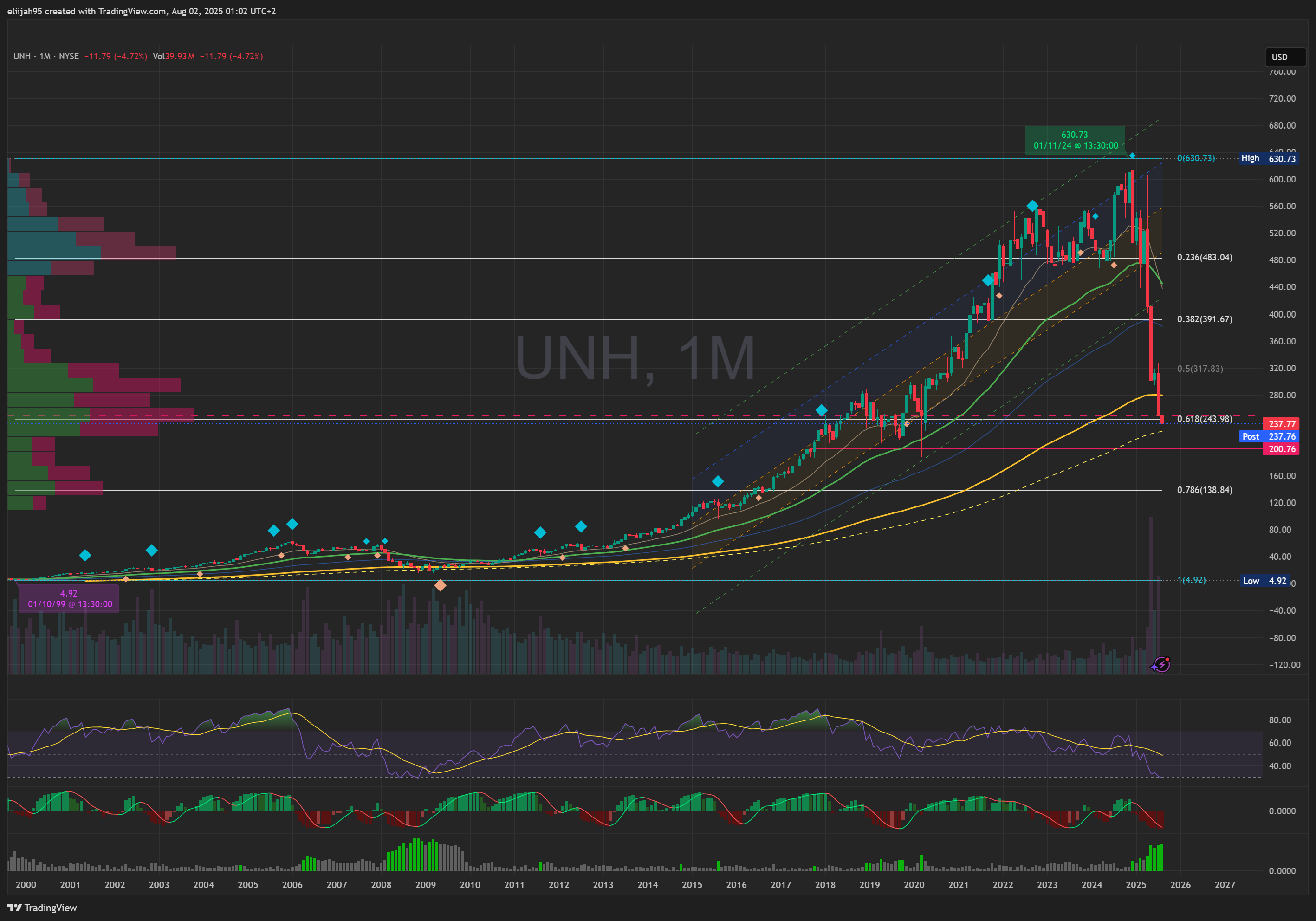This screenshot has height=921, width=1316.
Task: Click the large orange diamond marker near 2009
Action: click(x=440, y=586)
